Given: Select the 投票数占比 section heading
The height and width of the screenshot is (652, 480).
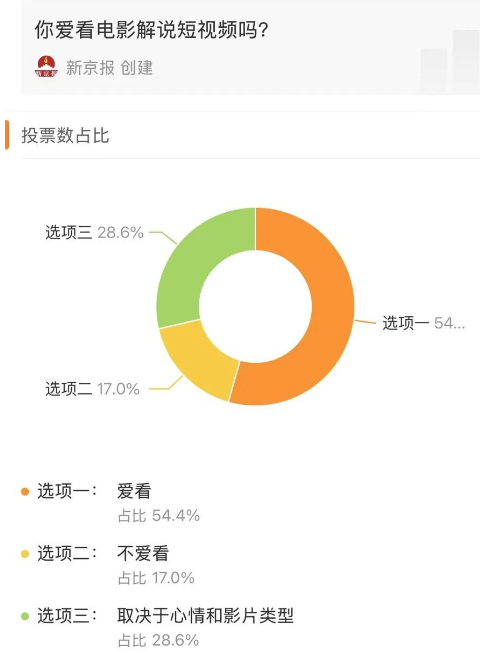Looking at the screenshot, I should pos(65,136).
